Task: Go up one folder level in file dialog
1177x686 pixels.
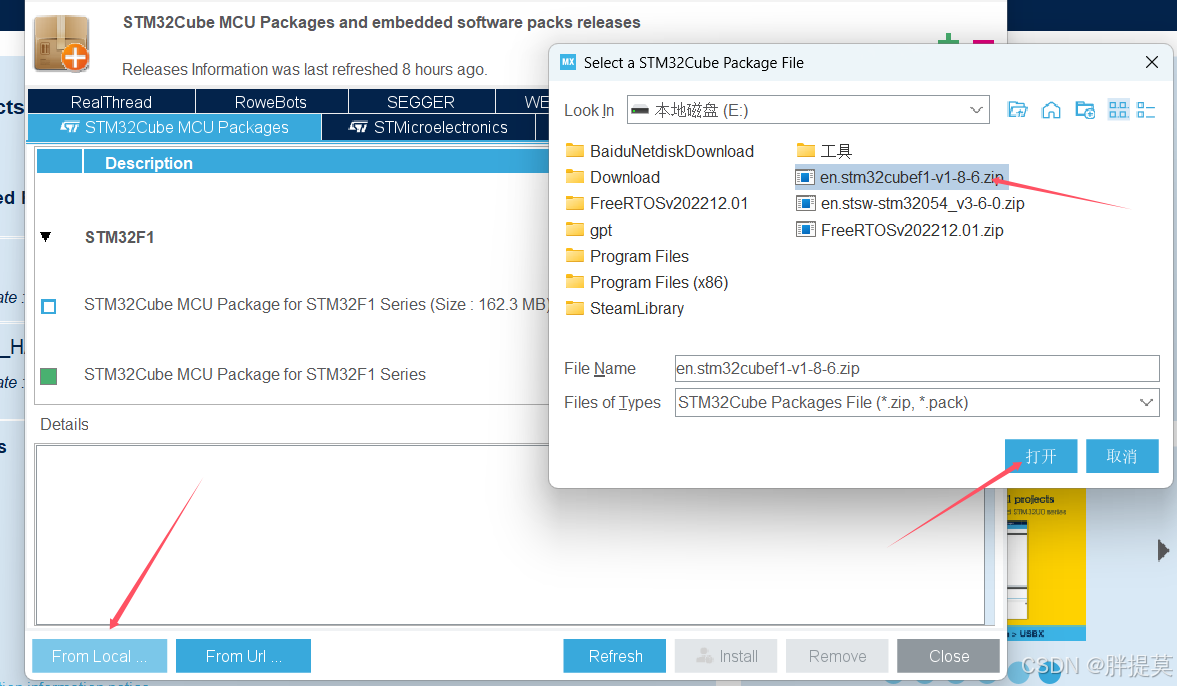Action: tap(1017, 110)
